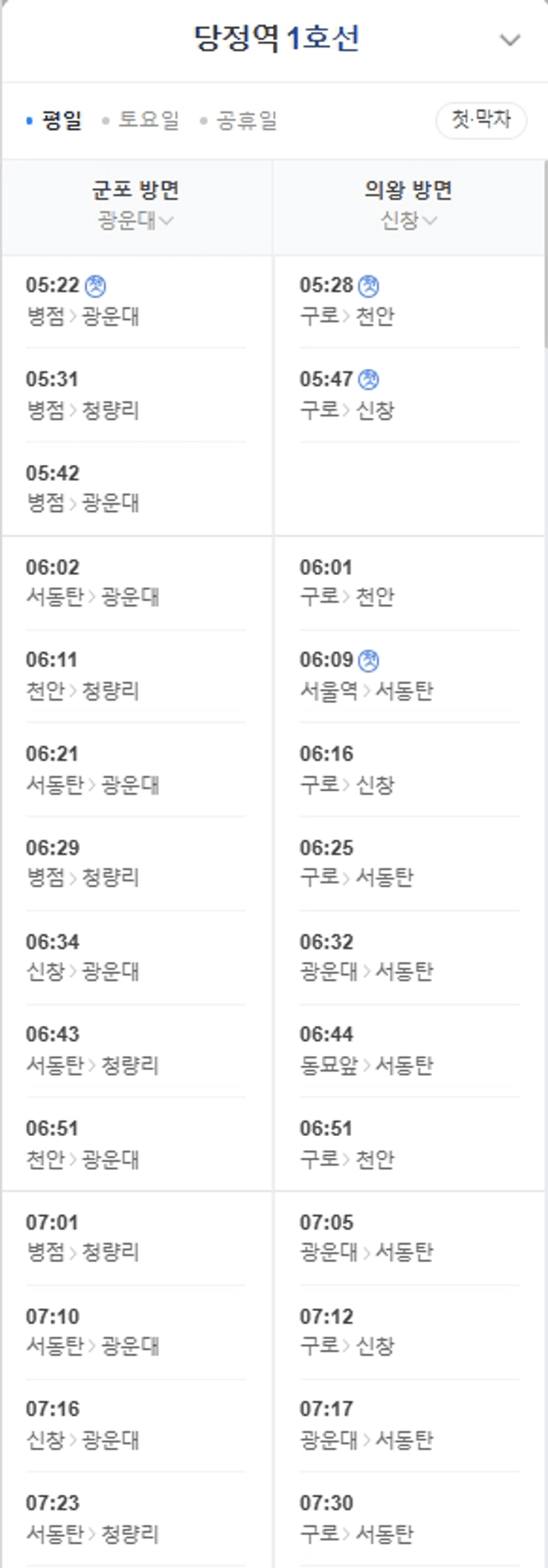Click the first-train icon beside 05:28
Viewport: 548px width, 1568px height.
pyautogui.click(x=369, y=286)
